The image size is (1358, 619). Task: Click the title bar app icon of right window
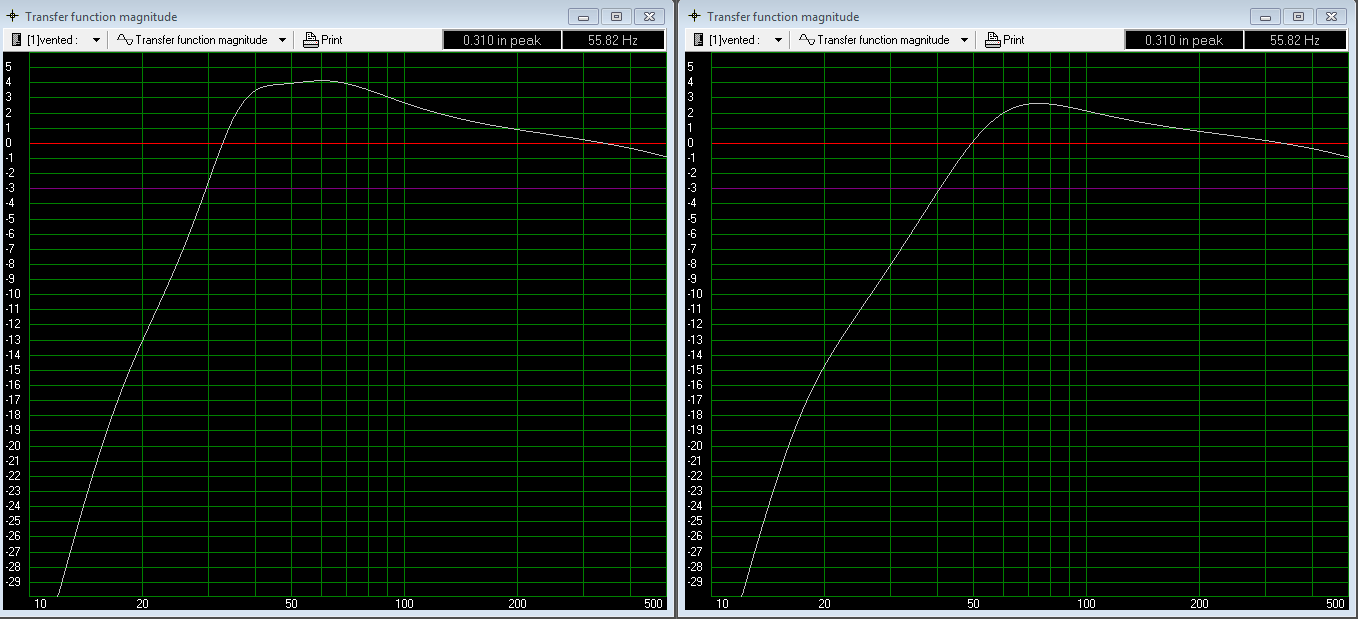pyautogui.click(x=694, y=16)
